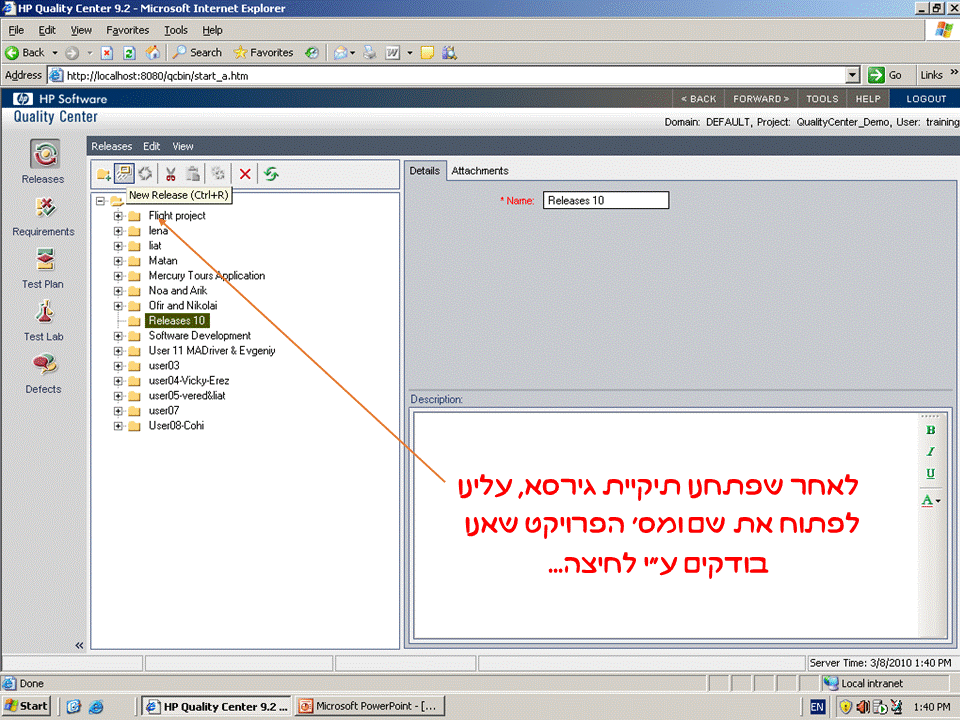Apply Bold formatting in Description
Screen dimensions: 960x720
pos(931,430)
